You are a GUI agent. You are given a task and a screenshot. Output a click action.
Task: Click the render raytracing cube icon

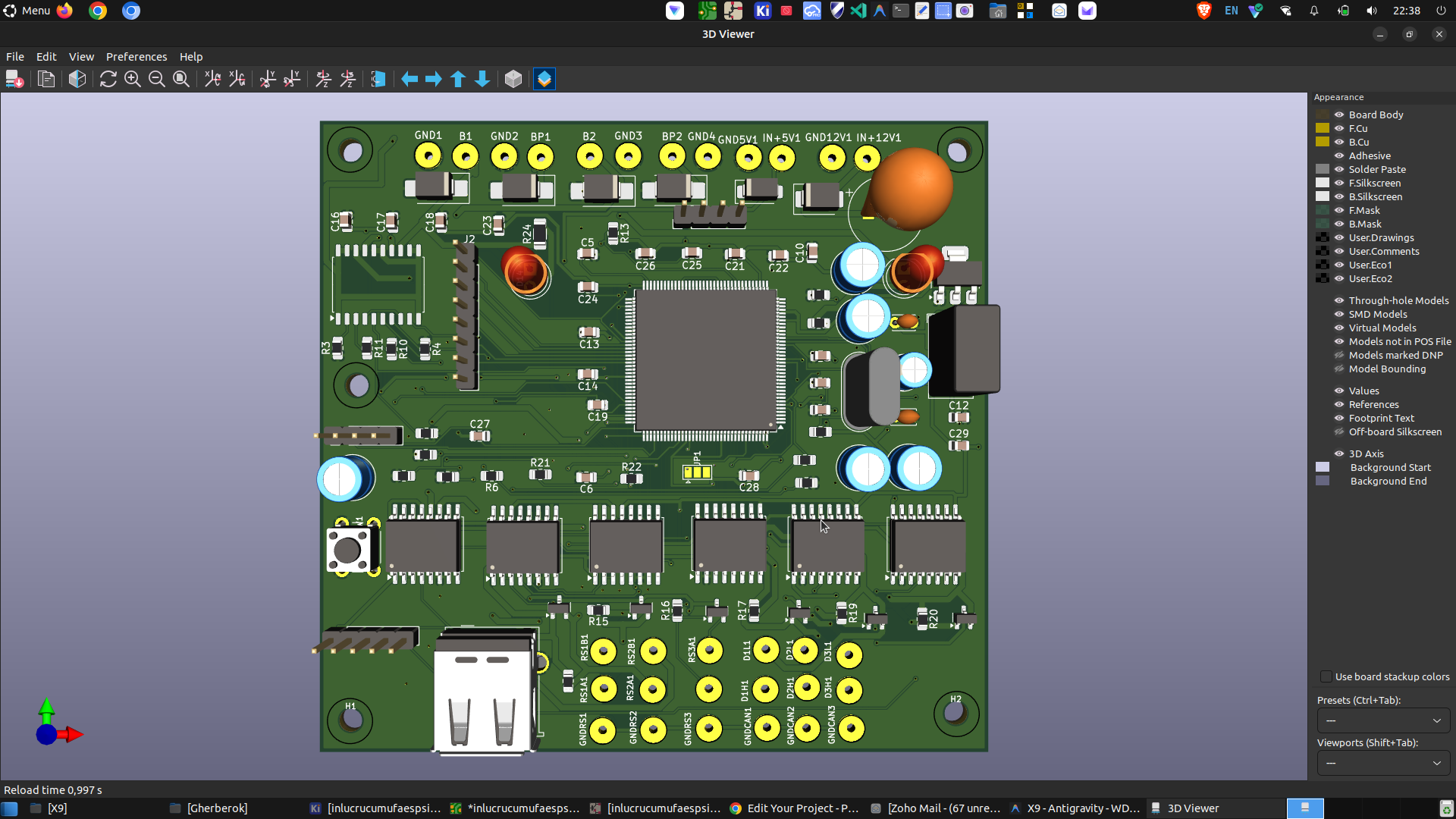77,79
